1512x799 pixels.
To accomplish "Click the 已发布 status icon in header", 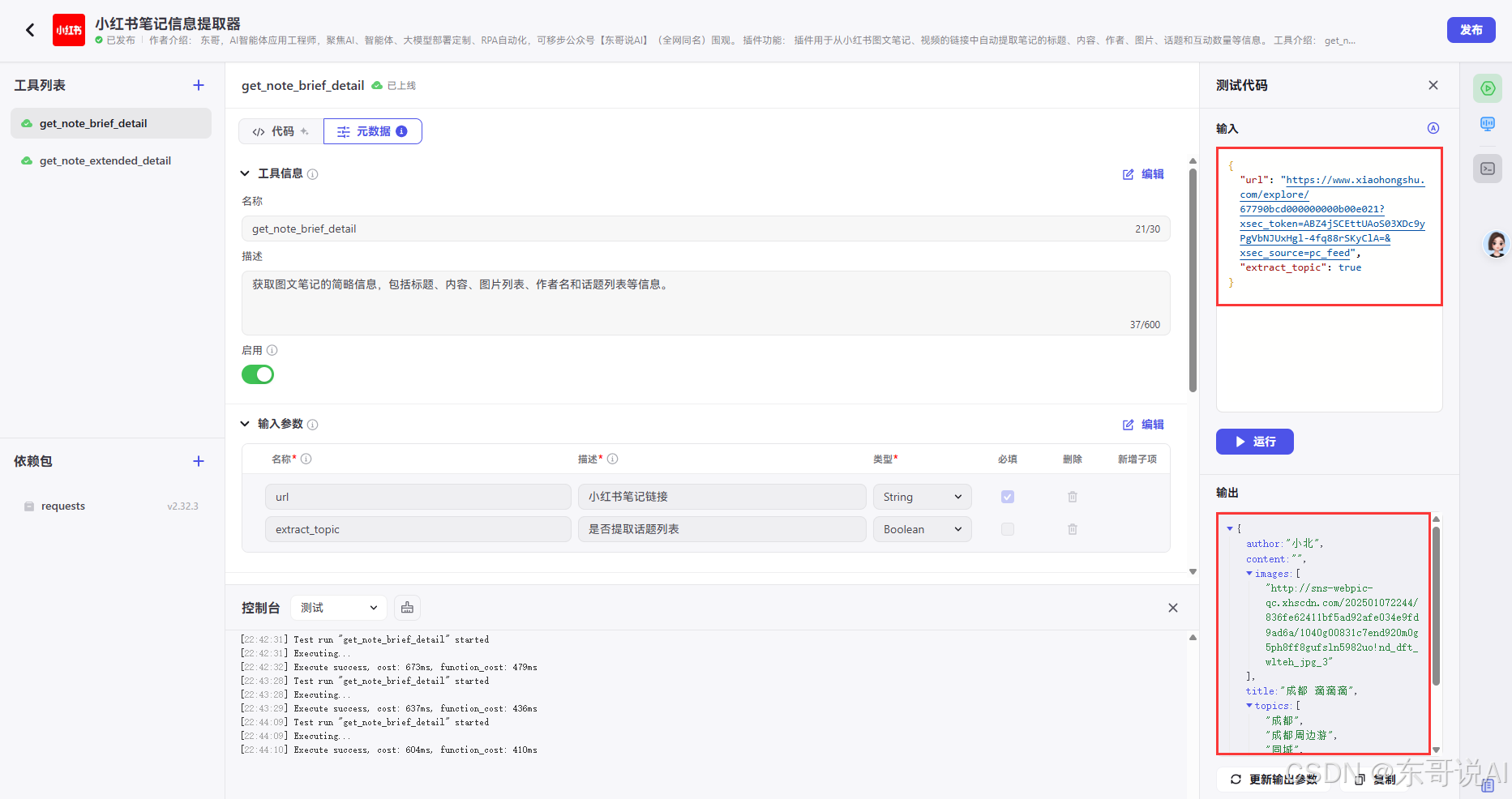I will 99,40.
